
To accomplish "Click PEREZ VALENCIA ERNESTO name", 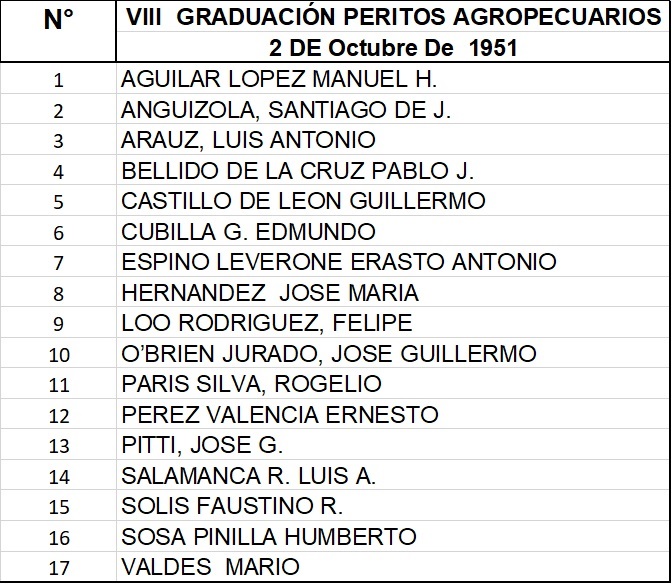I will click(280, 414).
